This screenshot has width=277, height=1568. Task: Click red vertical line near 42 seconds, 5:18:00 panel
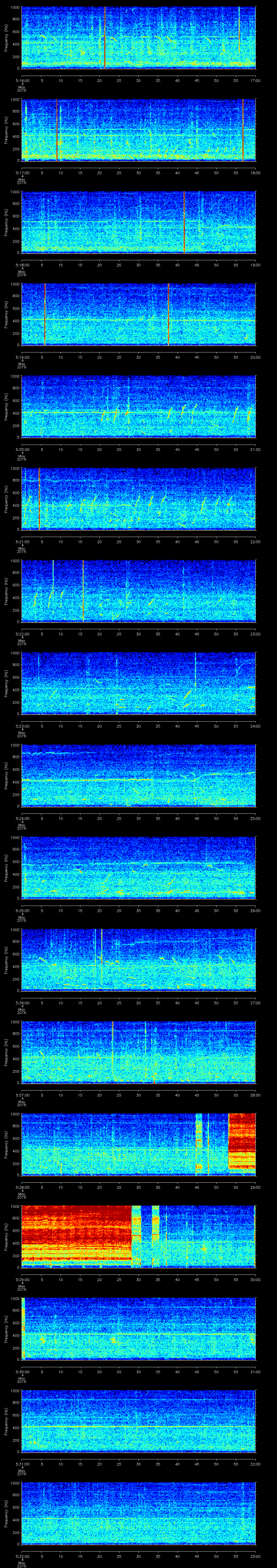(x=184, y=222)
